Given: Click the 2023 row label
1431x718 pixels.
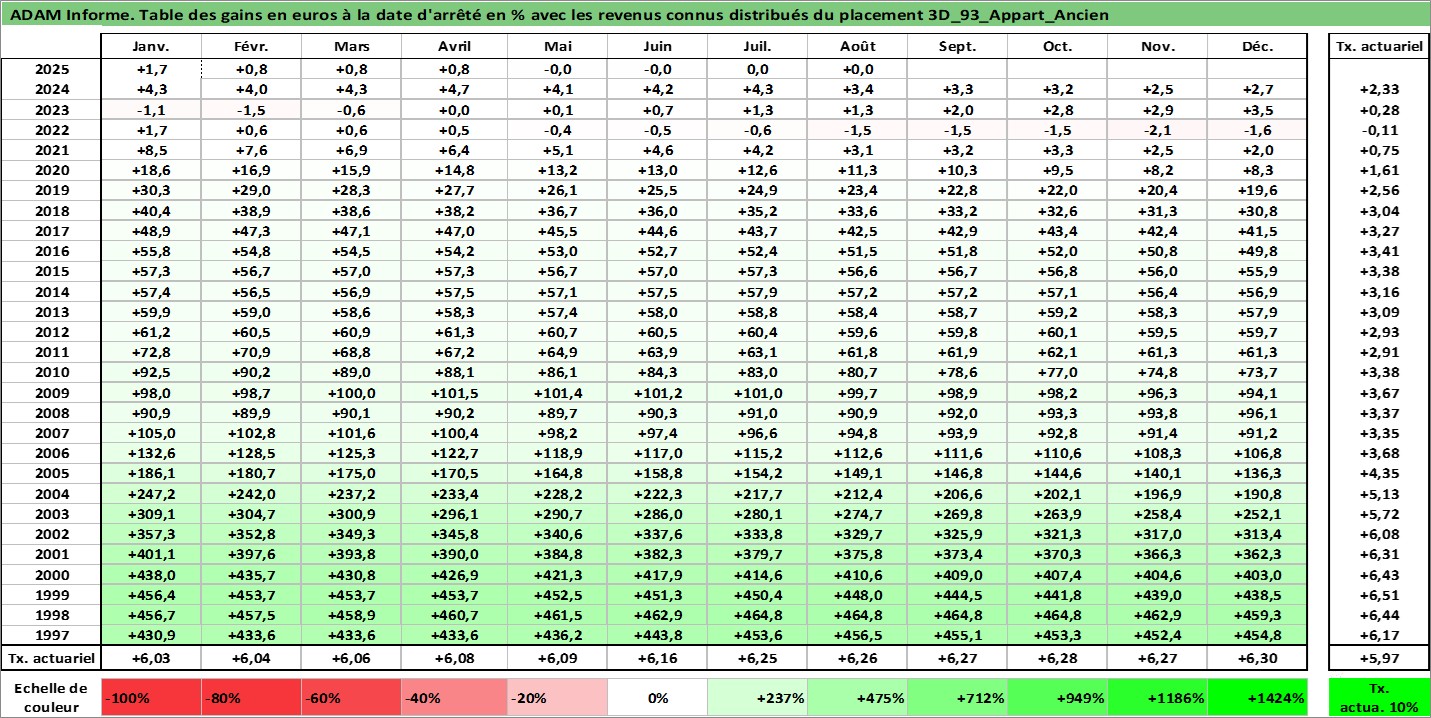Looking at the screenshot, I should (x=51, y=110).
